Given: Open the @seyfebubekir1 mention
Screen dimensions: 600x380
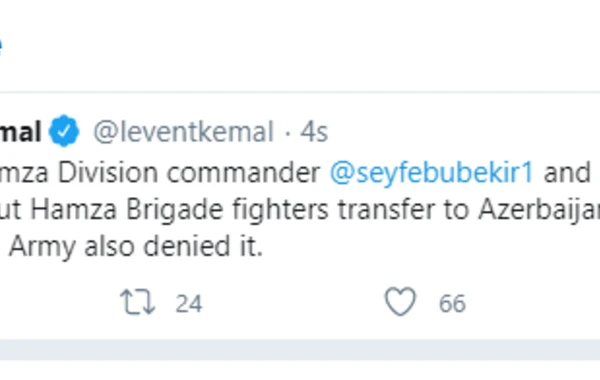Looking at the screenshot, I should (x=431, y=173).
